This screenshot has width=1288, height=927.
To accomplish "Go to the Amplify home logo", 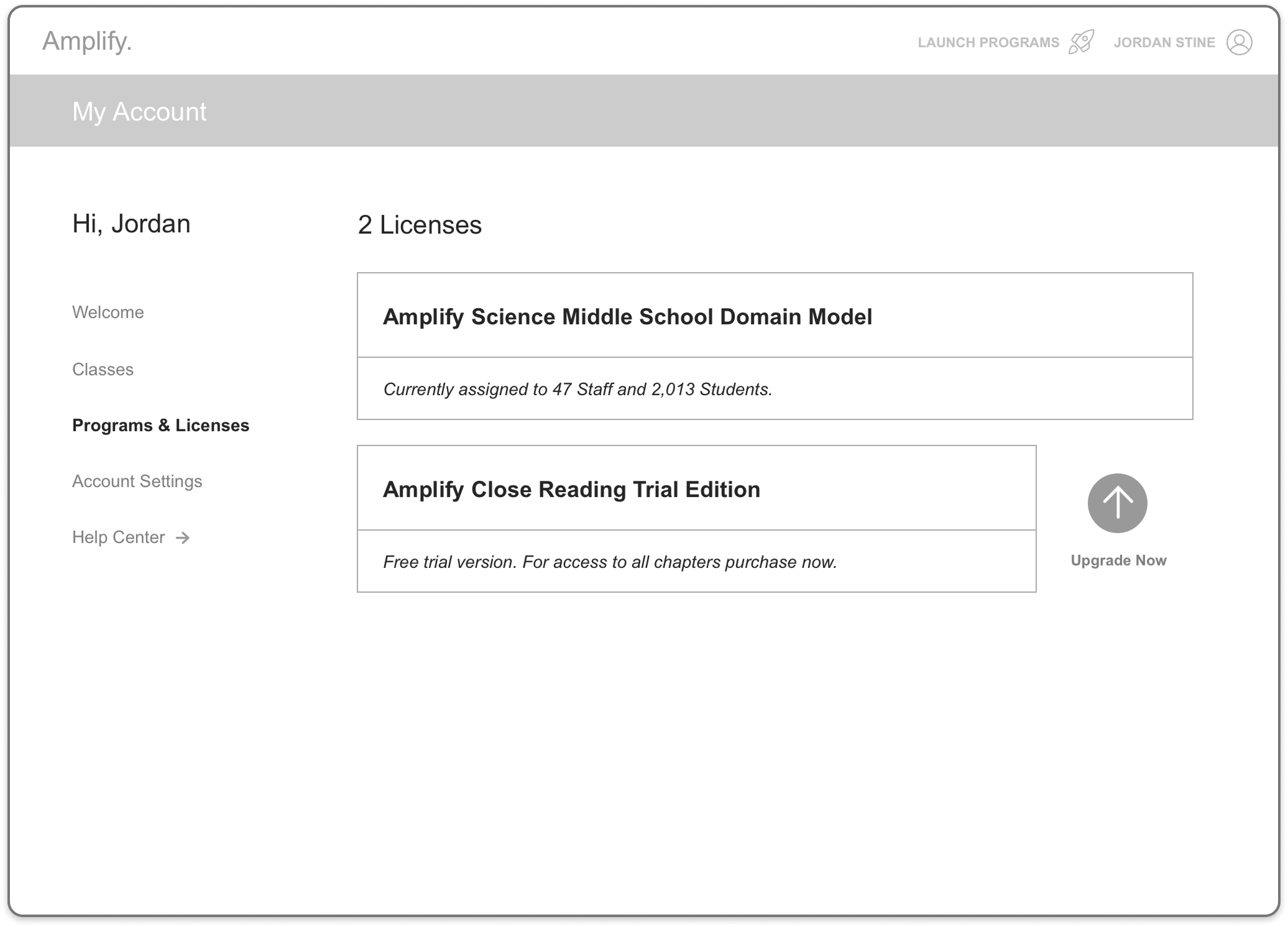I will coord(87,41).
